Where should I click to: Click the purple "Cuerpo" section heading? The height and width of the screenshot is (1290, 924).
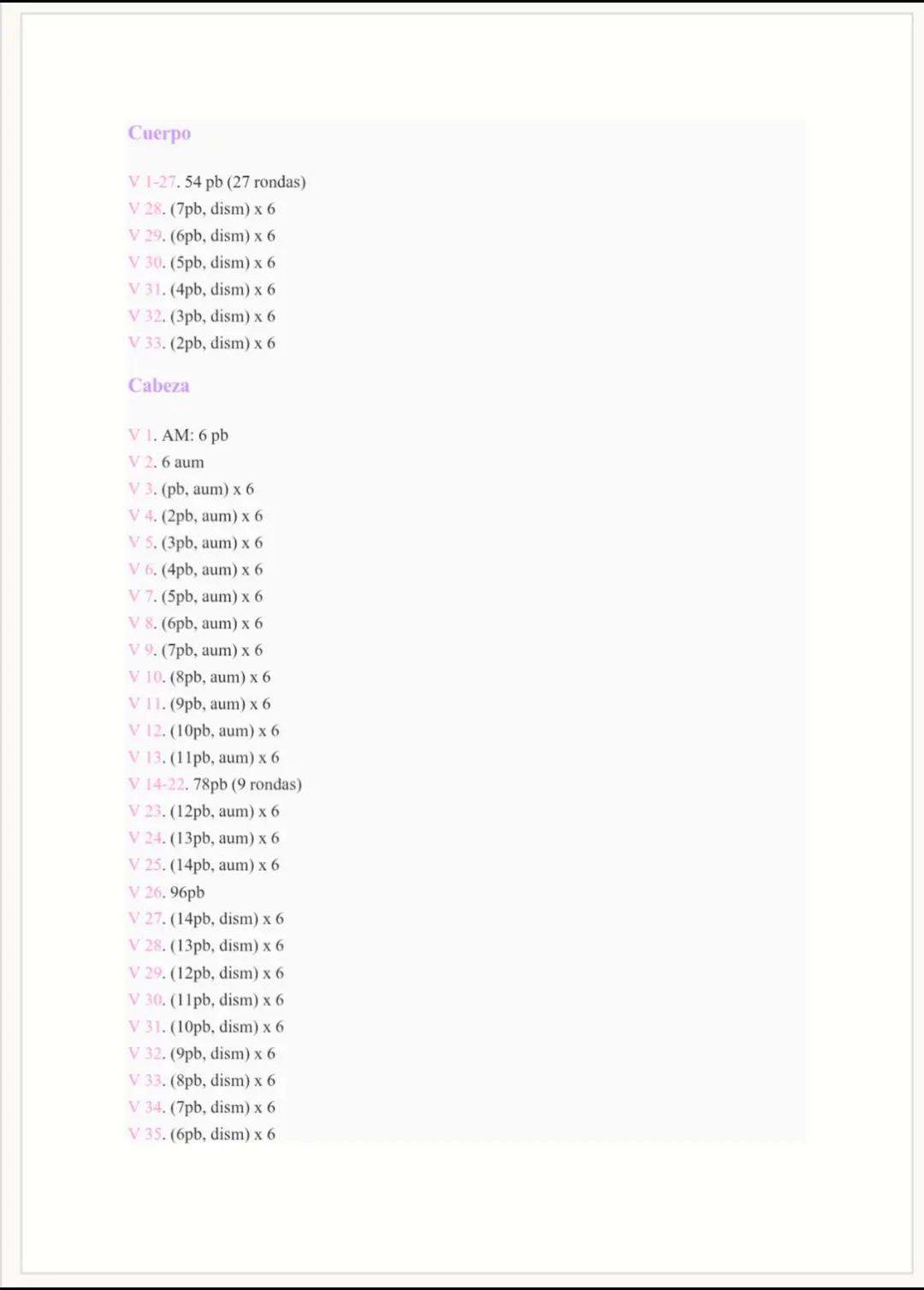159,133
